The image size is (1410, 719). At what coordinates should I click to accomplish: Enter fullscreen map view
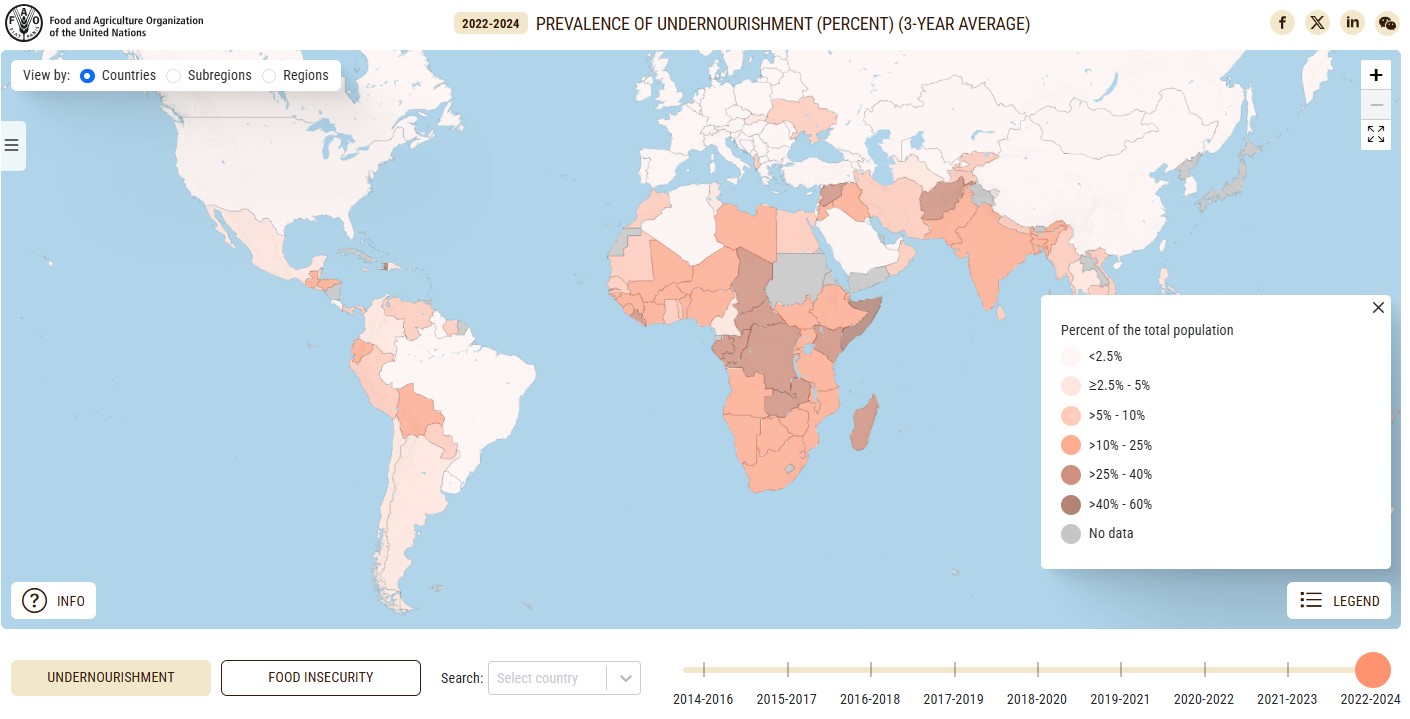[1376, 134]
